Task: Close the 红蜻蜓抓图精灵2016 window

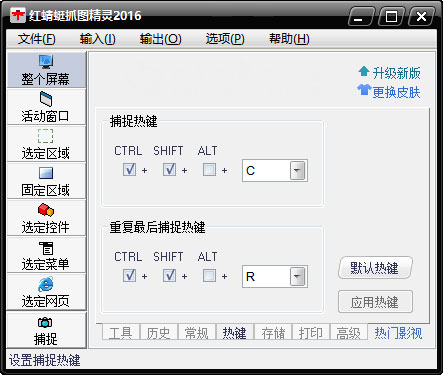Action: 421,17
